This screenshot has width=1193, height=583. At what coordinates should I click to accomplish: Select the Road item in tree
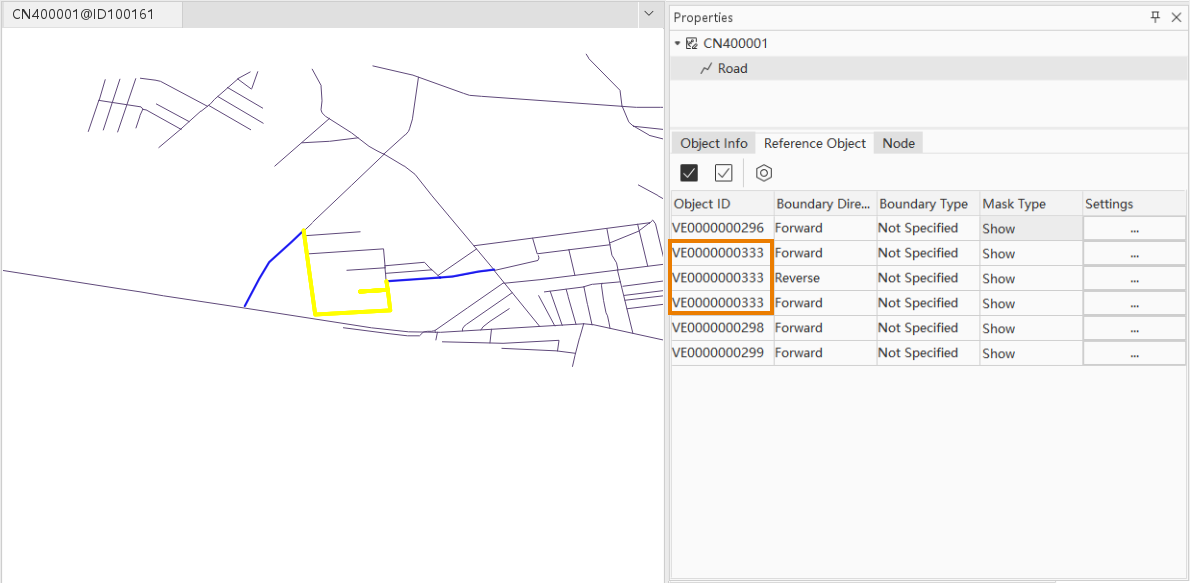732,69
